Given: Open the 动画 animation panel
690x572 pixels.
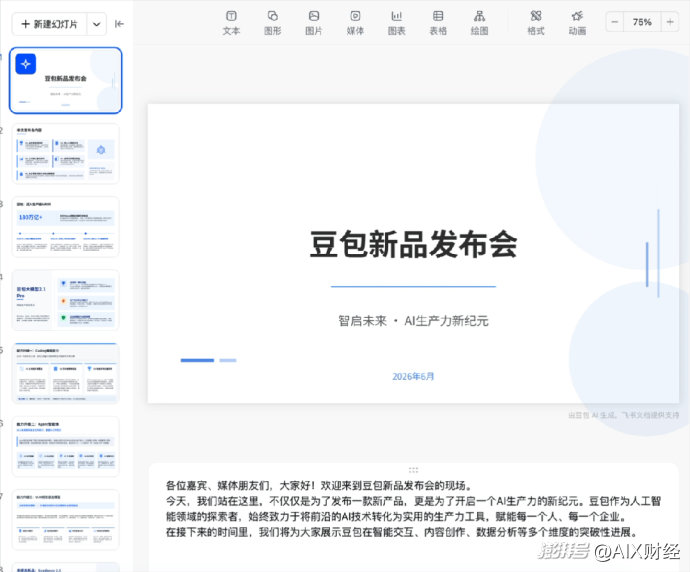Looking at the screenshot, I should click(577, 23).
